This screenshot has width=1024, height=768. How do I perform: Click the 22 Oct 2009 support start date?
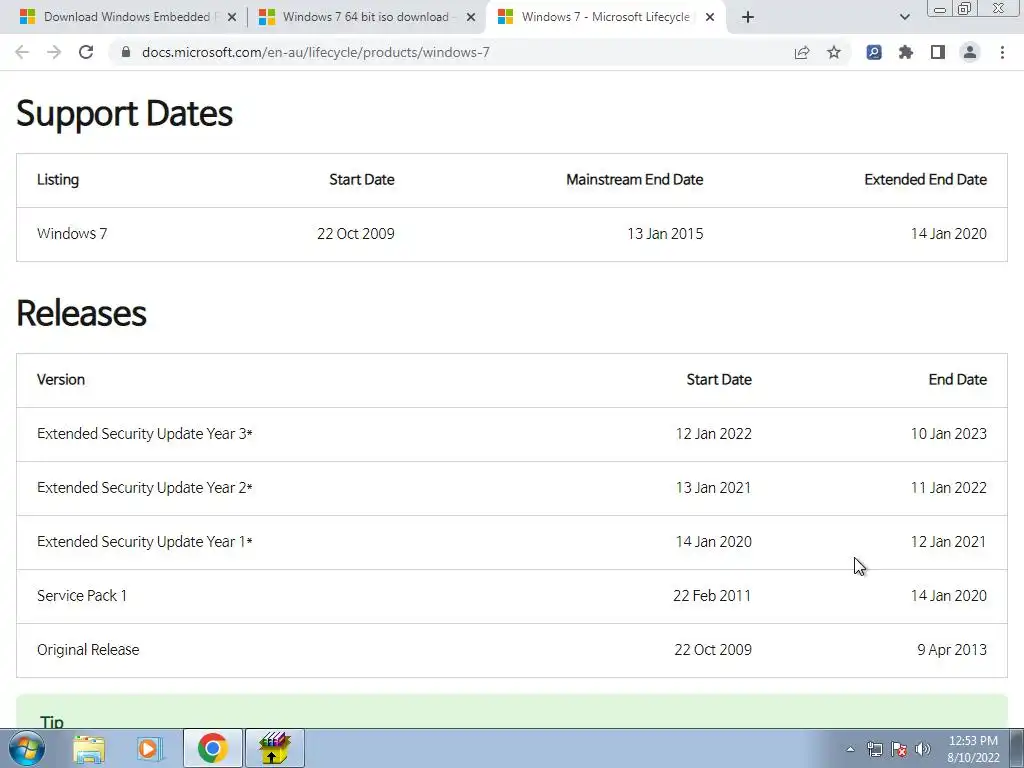tap(355, 234)
